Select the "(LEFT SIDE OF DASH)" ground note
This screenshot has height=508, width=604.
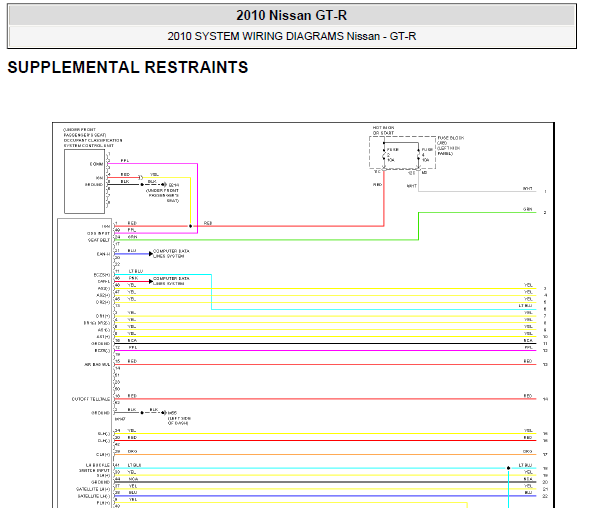tap(179, 421)
